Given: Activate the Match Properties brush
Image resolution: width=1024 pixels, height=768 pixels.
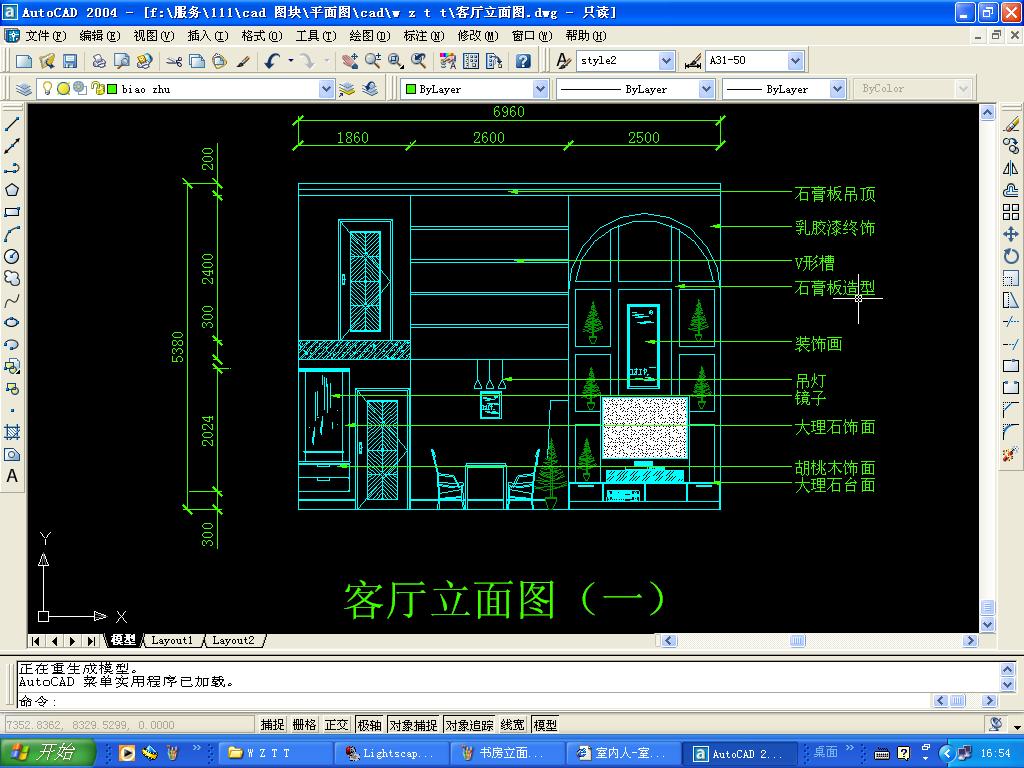Looking at the screenshot, I should [243, 61].
